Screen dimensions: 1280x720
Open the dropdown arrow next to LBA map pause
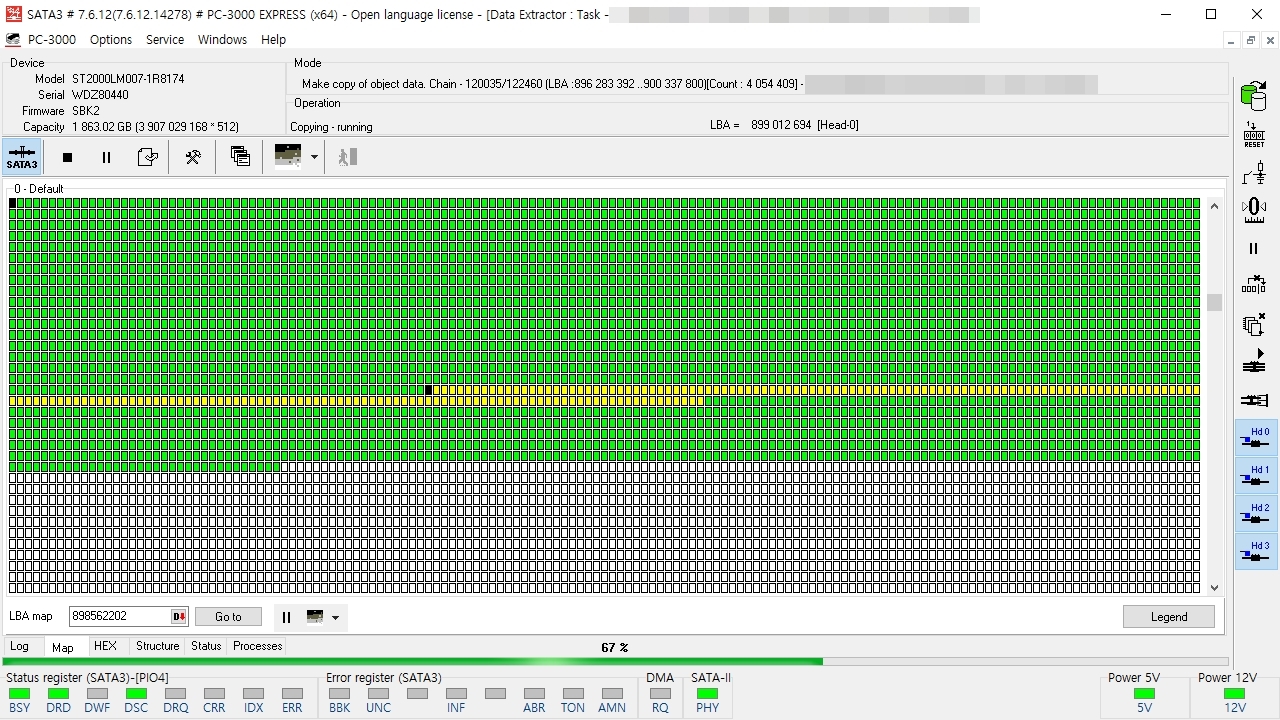pos(335,617)
